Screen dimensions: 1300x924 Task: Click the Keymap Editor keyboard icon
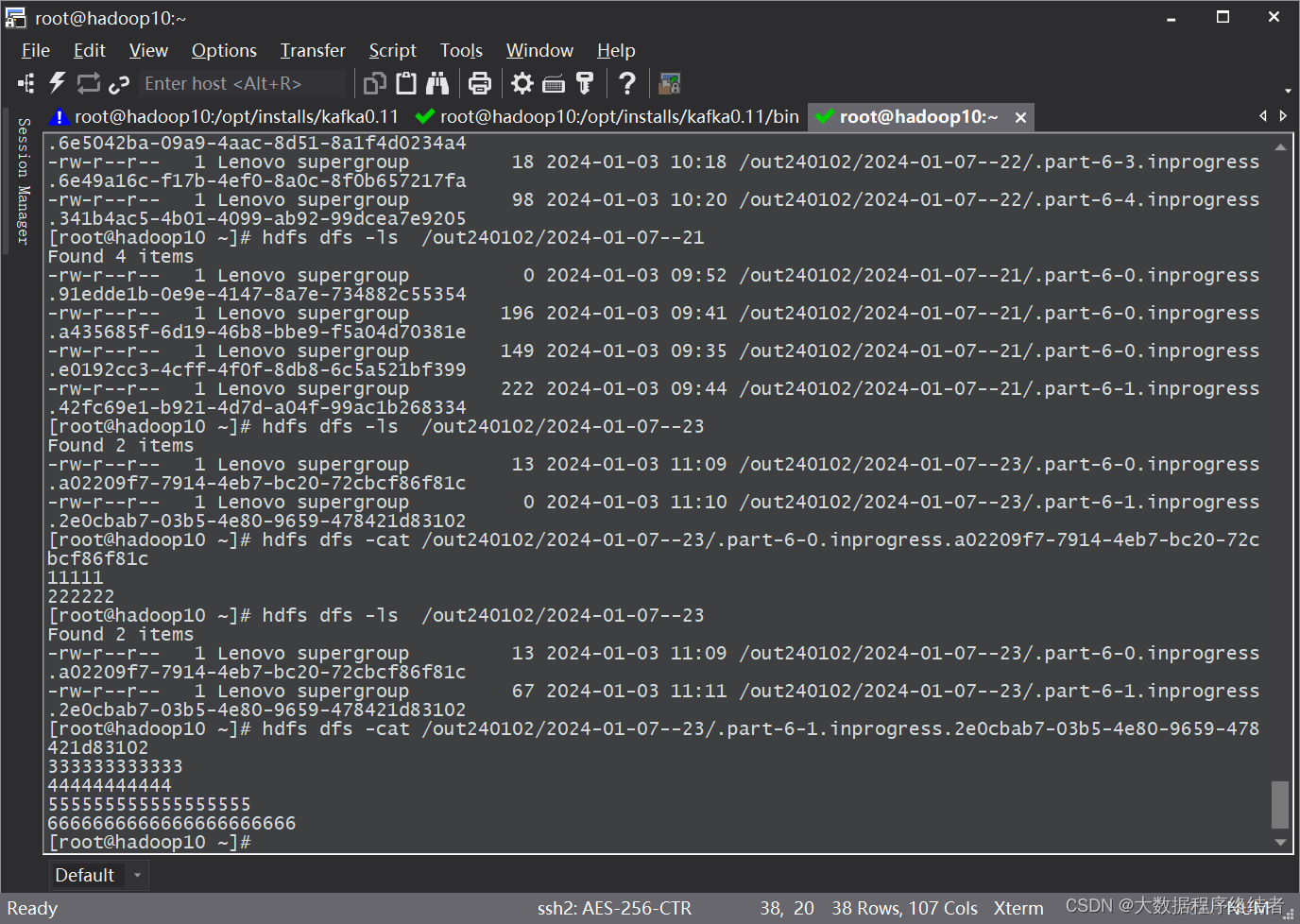[554, 84]
